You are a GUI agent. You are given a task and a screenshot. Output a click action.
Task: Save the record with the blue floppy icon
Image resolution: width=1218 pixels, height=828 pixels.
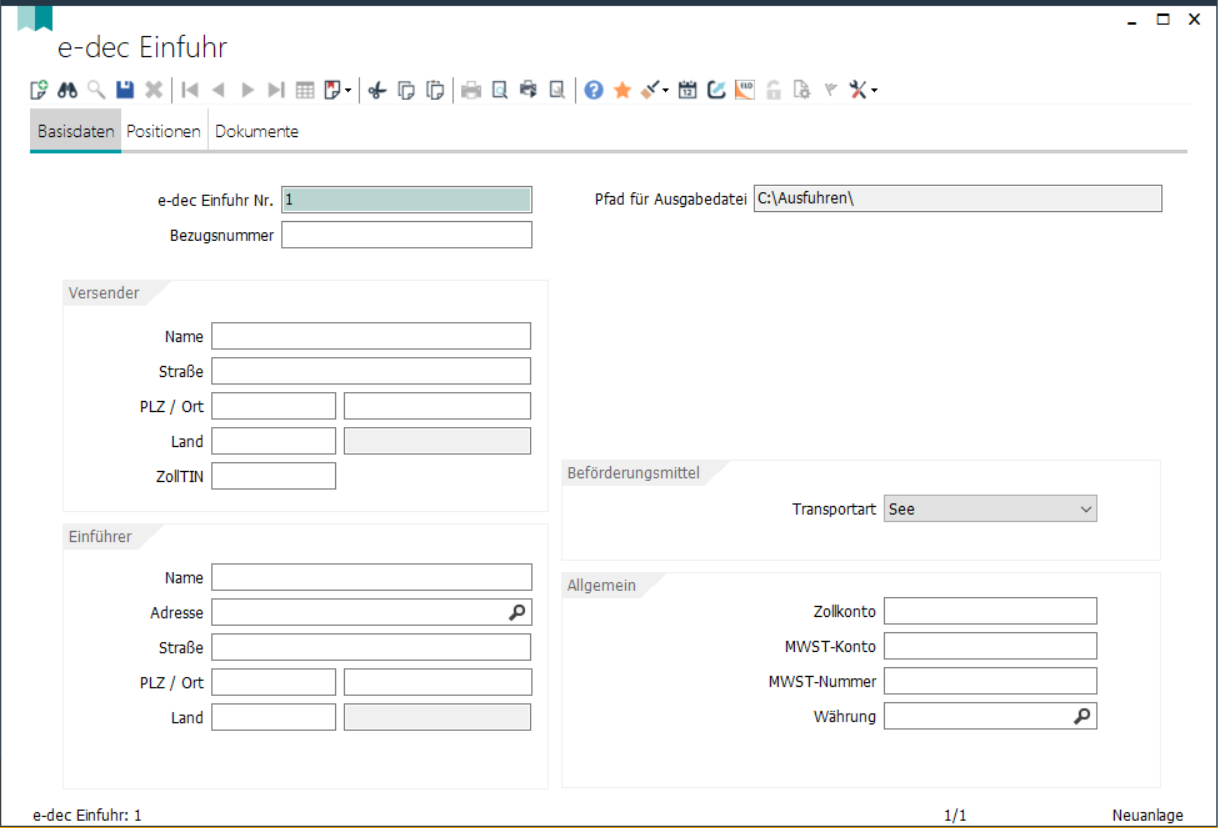(125, 90)
